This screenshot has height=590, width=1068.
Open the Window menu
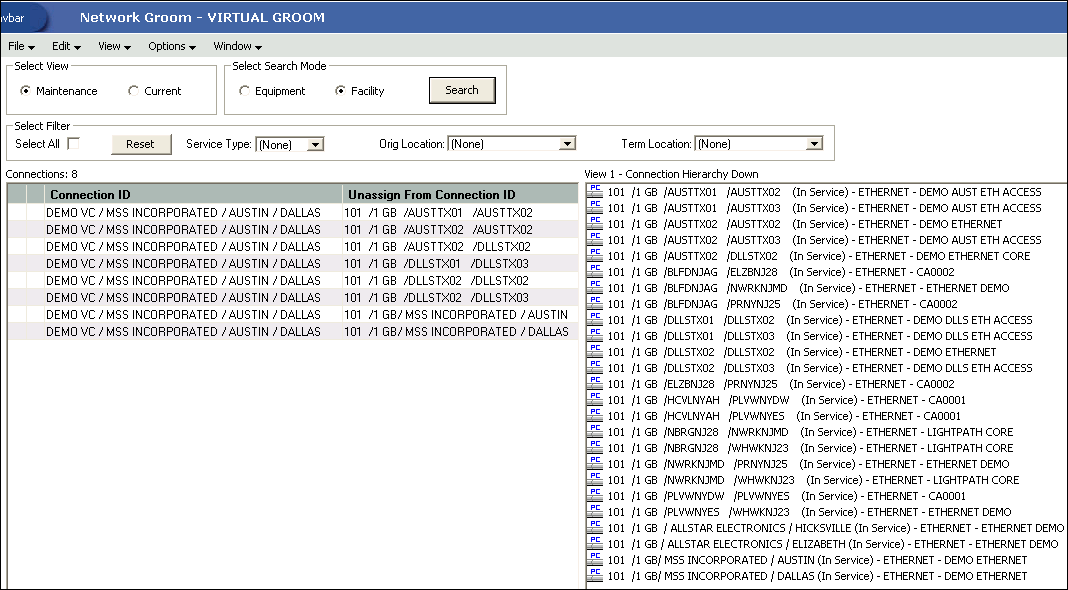click(236, 46)
